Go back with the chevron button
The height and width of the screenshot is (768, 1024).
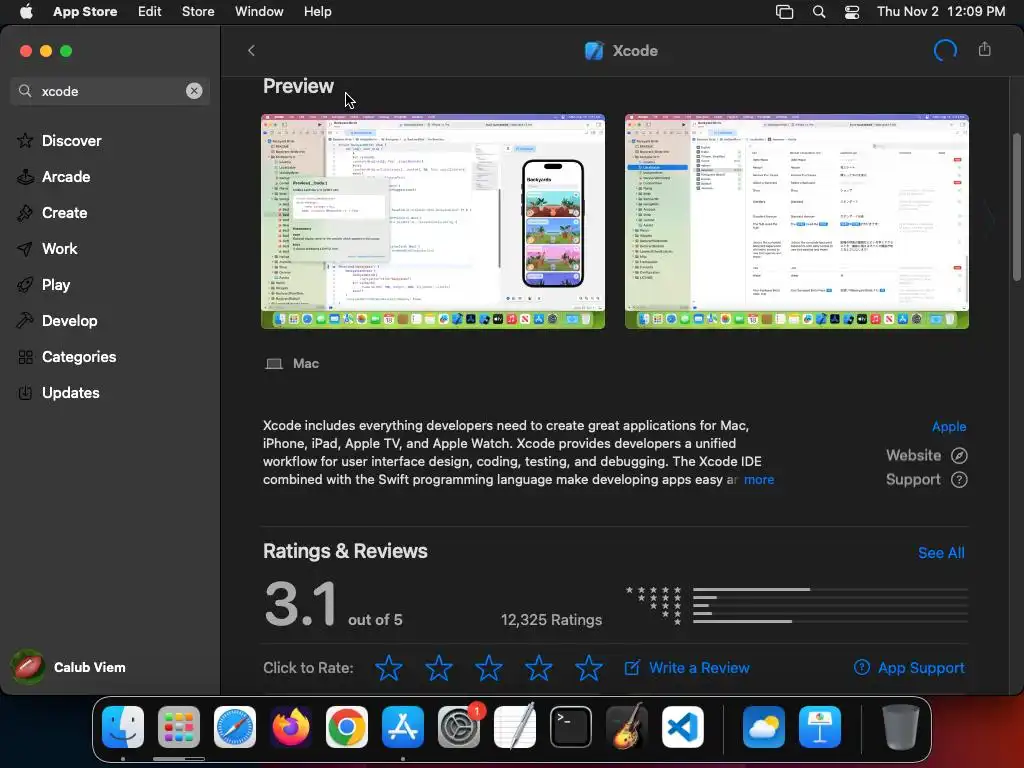pyautogui.click(x=251, y=50)
